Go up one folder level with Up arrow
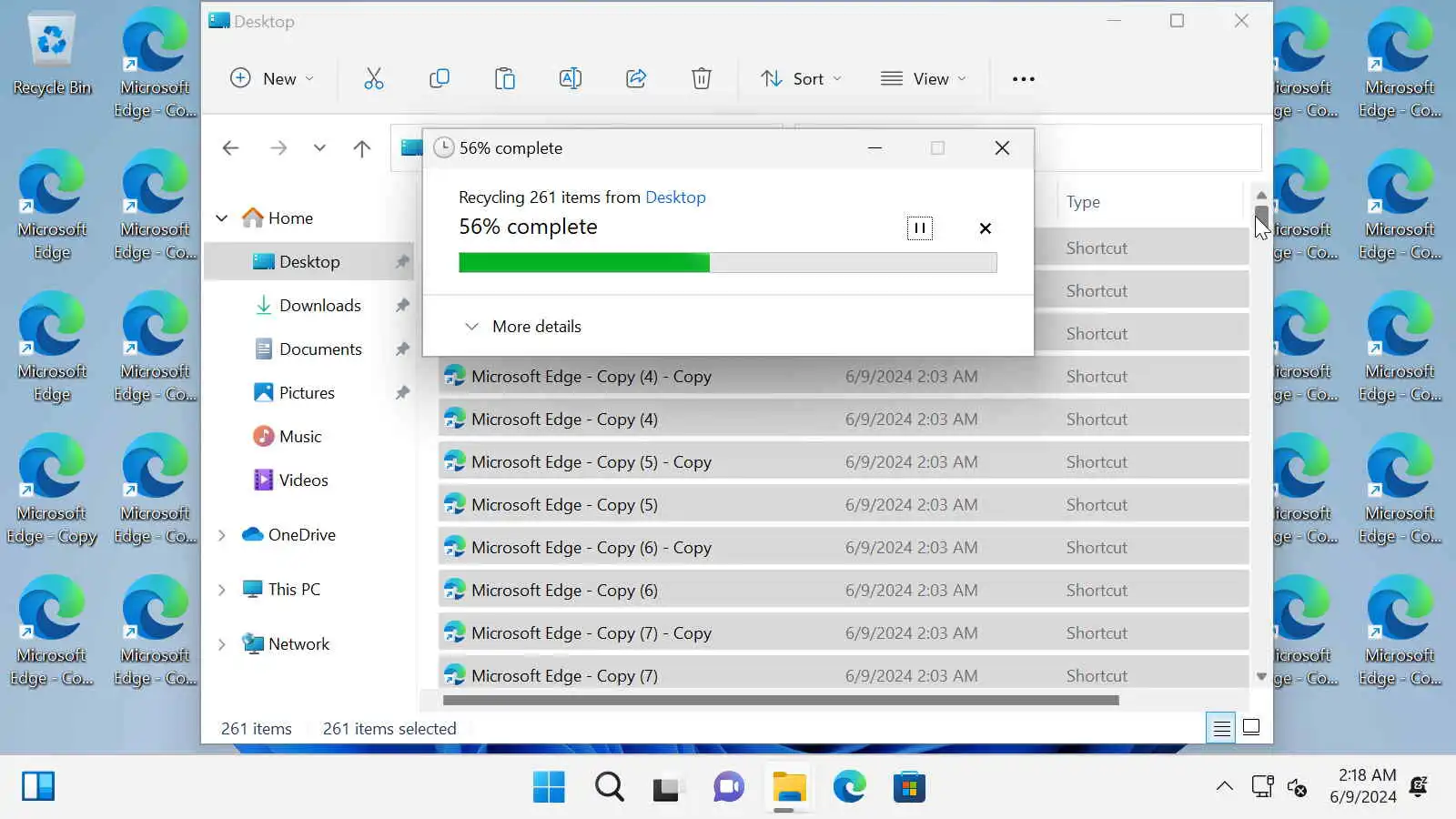This screenshot has width=1456, height=819. (x=362, y=148)
